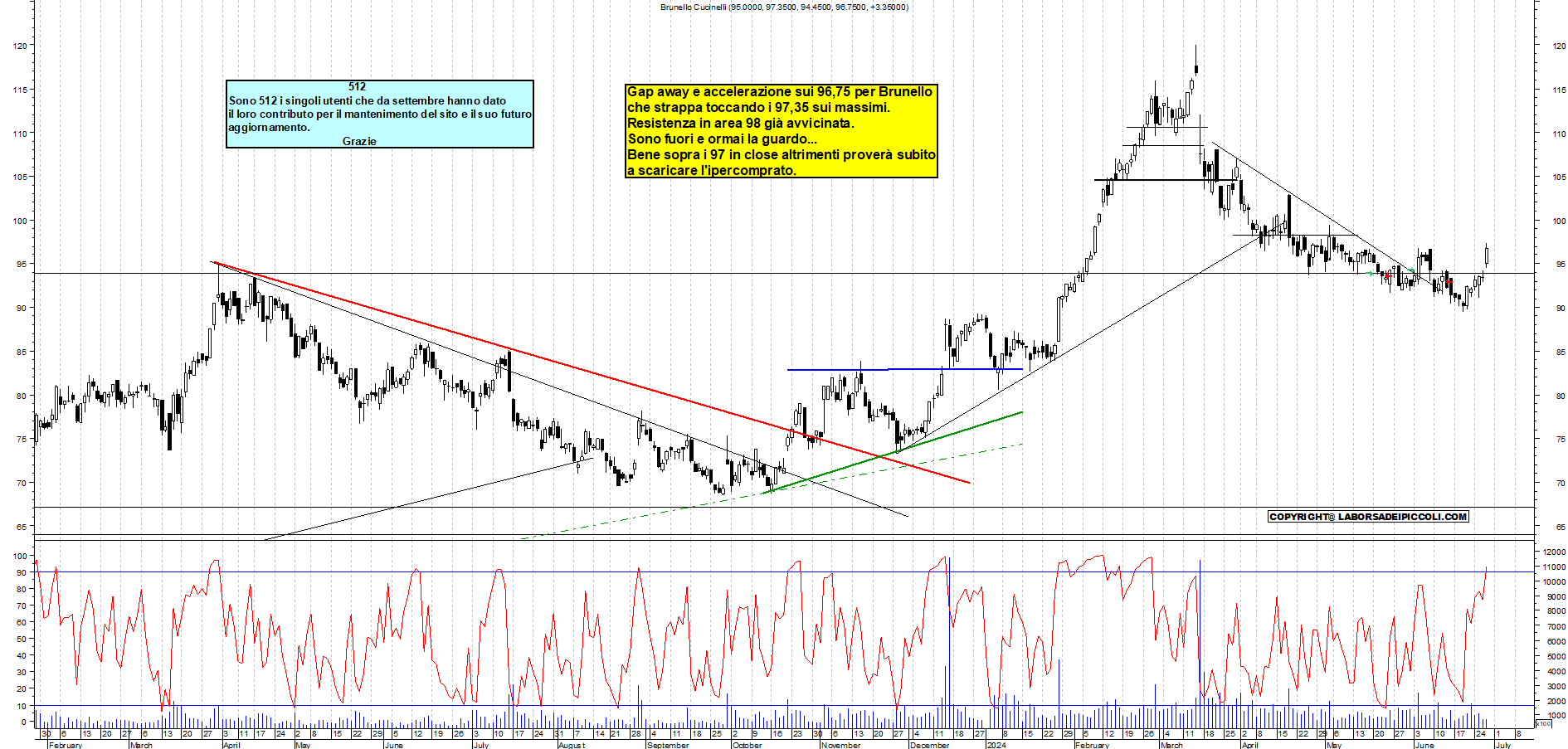The height and width of the screenshot is (749, 1568).
Task: Click the December month label on time axis
Action: (x=929, y=745)
